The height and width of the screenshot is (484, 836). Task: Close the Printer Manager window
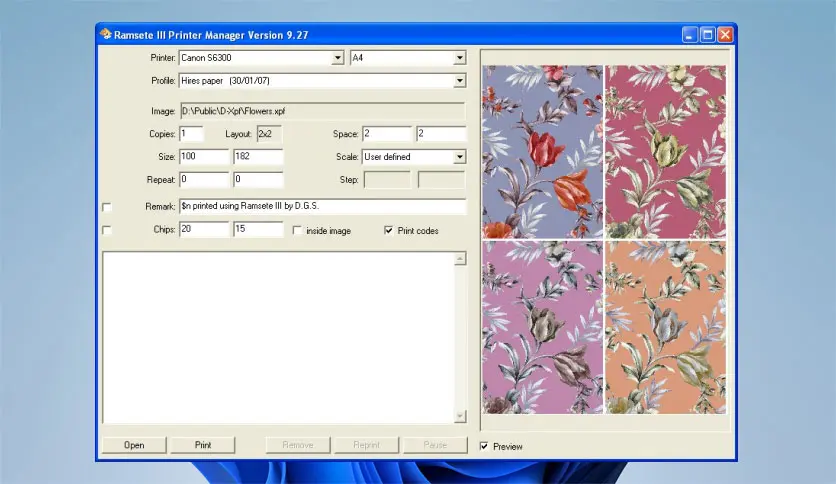point(725,35)
